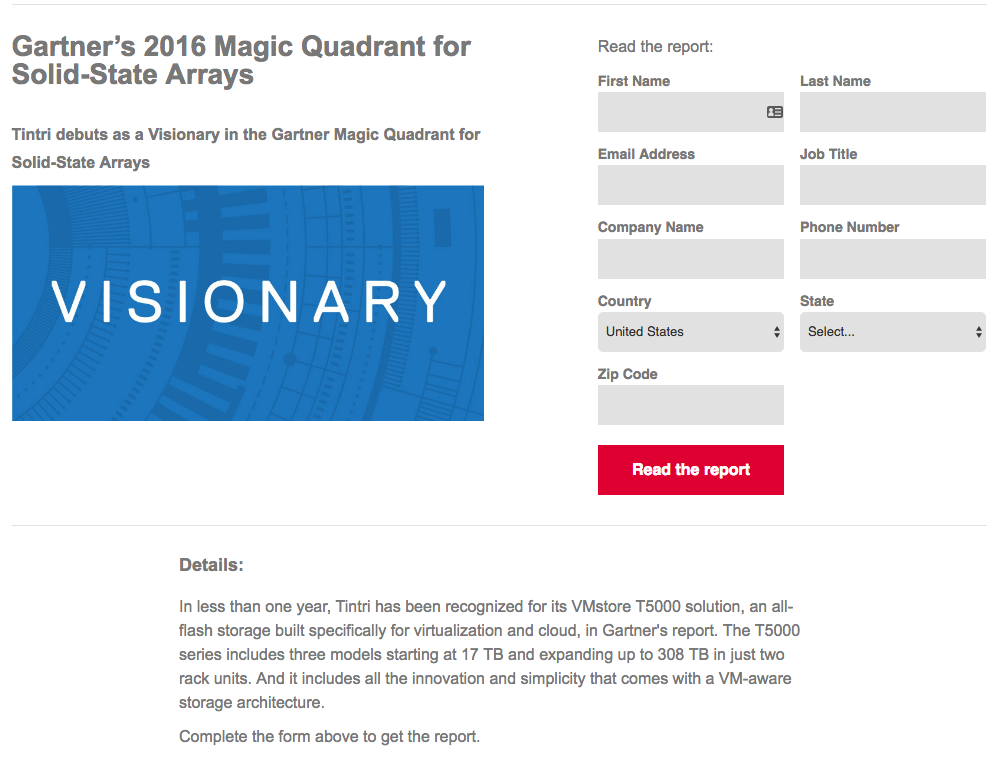1004x770 pixels.
Task: Click the State dropdown stepper arrows
Action: [978, 332]
